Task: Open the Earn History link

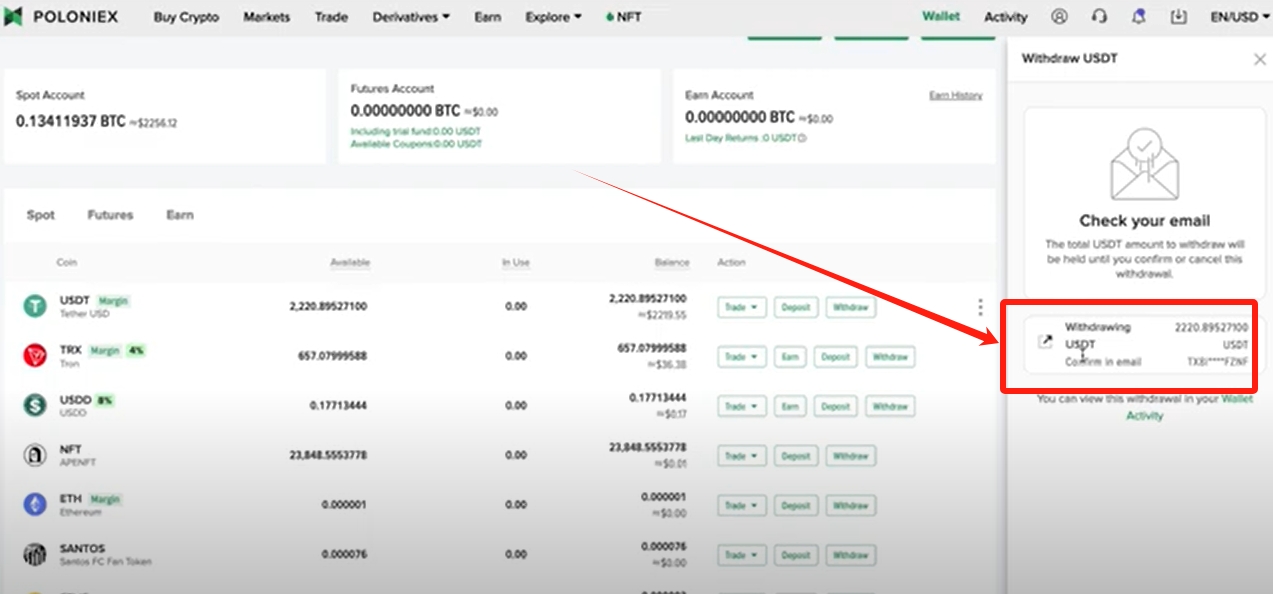Action: click(956, 95)
